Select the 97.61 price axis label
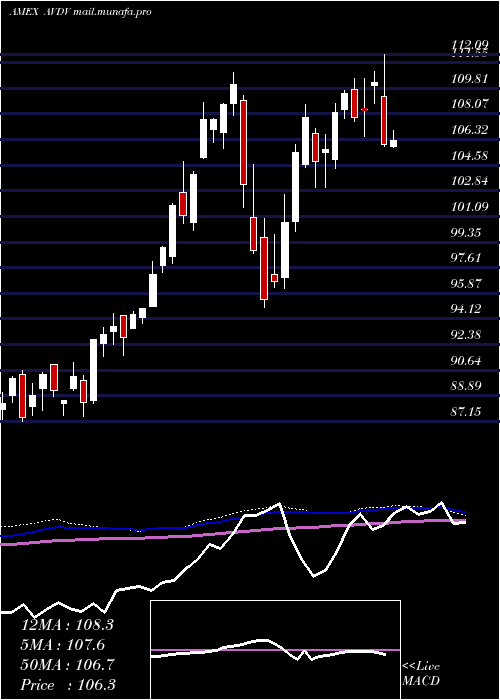Viewport: 500px width, 700px height. coord(466,258)
